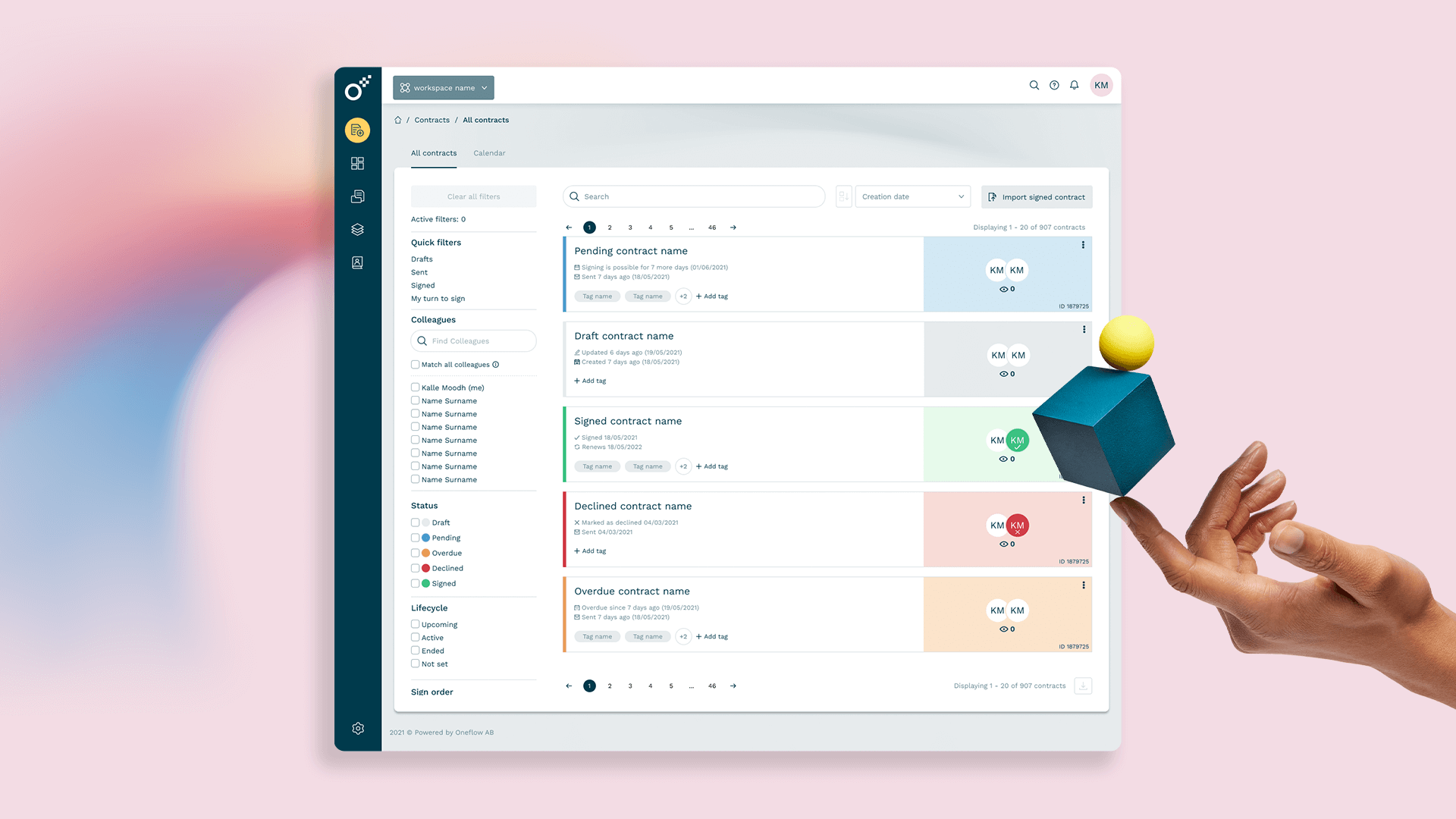Select the All contracts tab

tap(434, 152)
